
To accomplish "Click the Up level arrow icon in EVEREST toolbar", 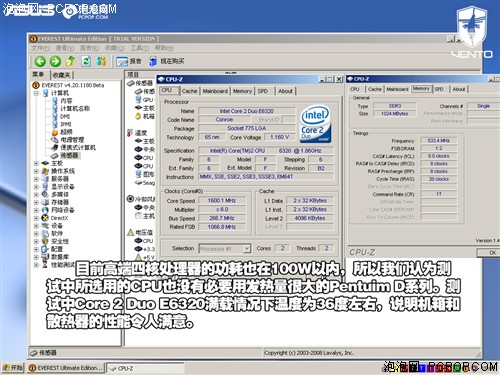I will point(71,61).
